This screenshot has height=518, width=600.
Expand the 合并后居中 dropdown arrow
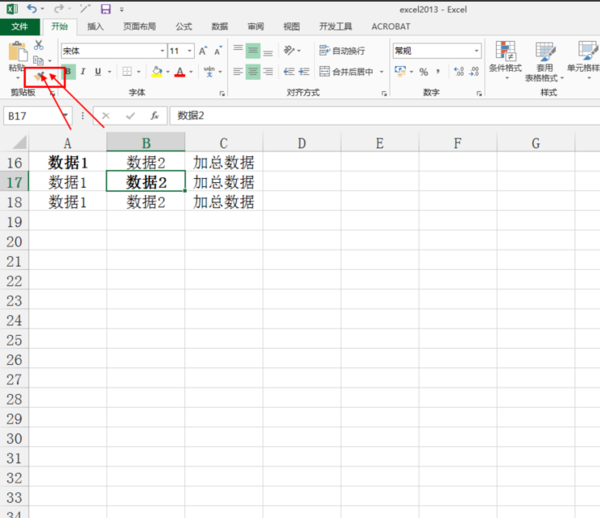(382, 72)
